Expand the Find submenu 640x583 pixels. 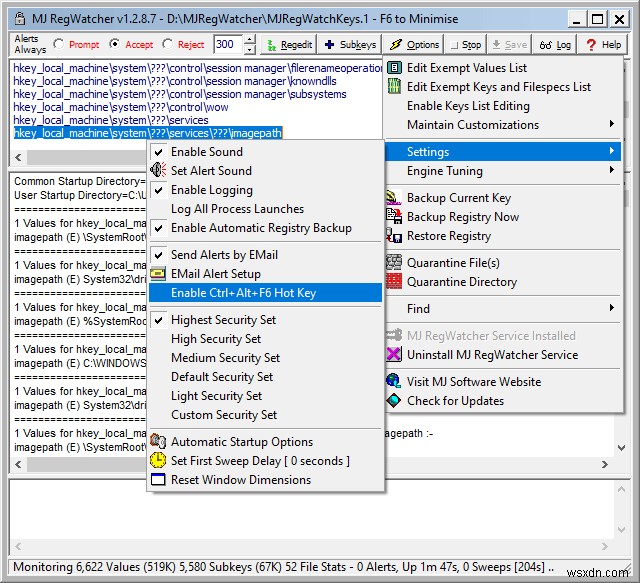click(503, 309)
